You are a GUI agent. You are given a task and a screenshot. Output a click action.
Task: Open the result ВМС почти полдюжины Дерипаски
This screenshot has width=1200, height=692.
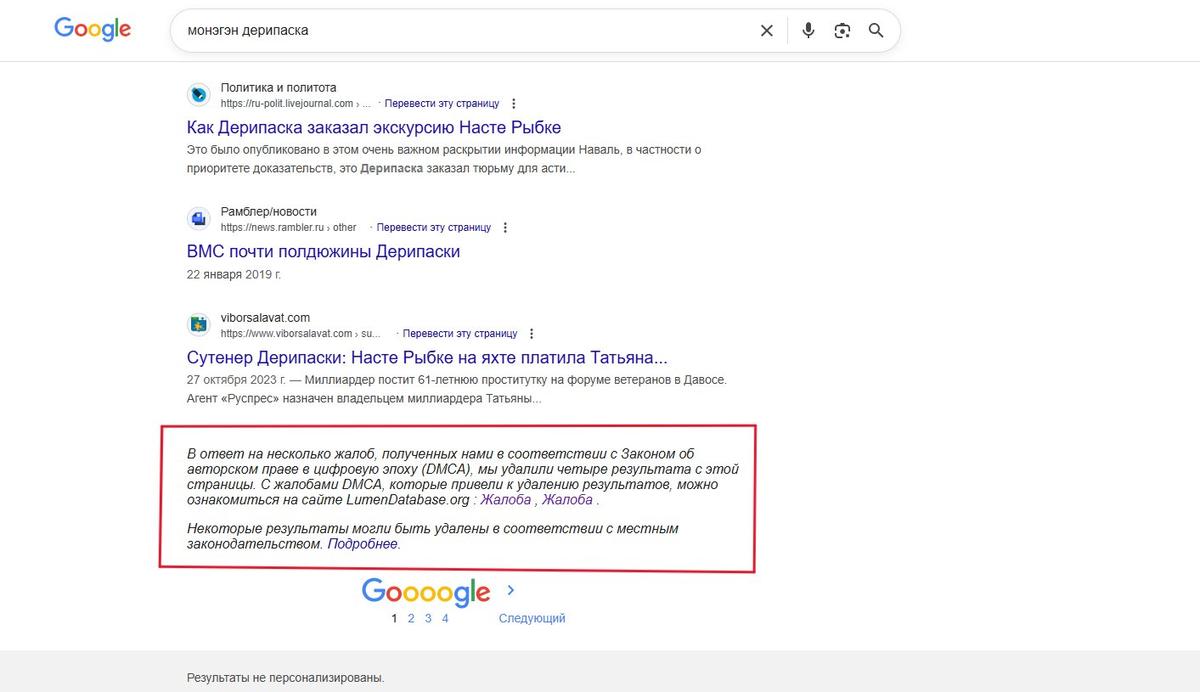click(x=325, y=251)
